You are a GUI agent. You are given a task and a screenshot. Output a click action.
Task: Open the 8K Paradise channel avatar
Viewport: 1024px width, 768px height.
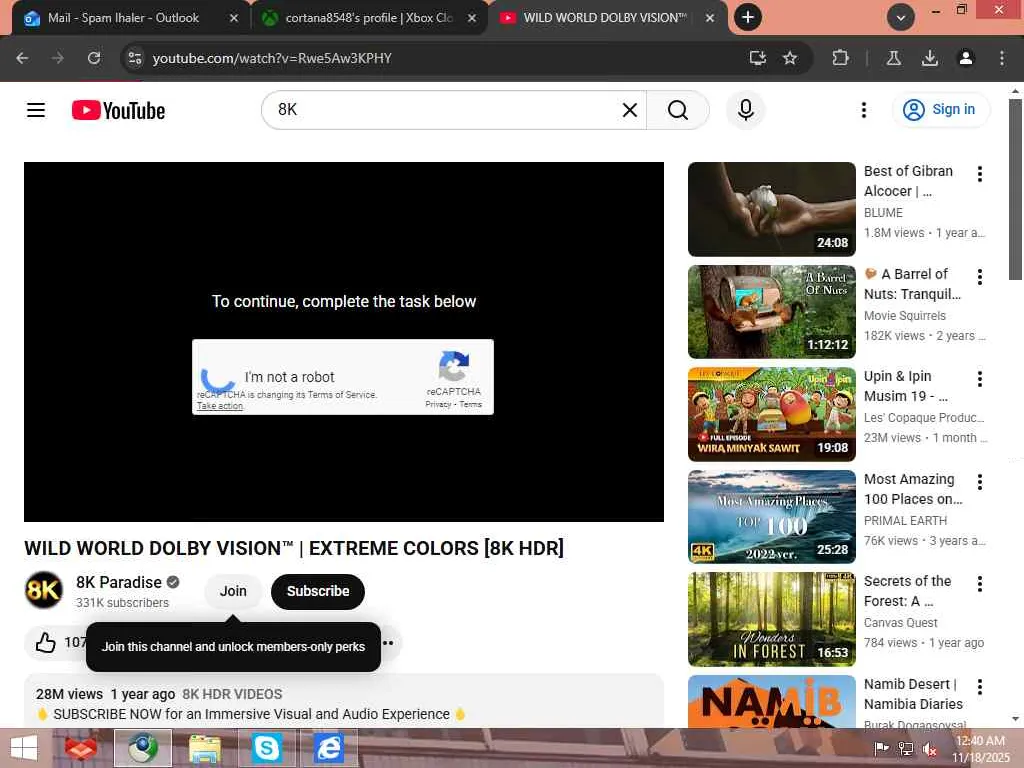point(44,590)
